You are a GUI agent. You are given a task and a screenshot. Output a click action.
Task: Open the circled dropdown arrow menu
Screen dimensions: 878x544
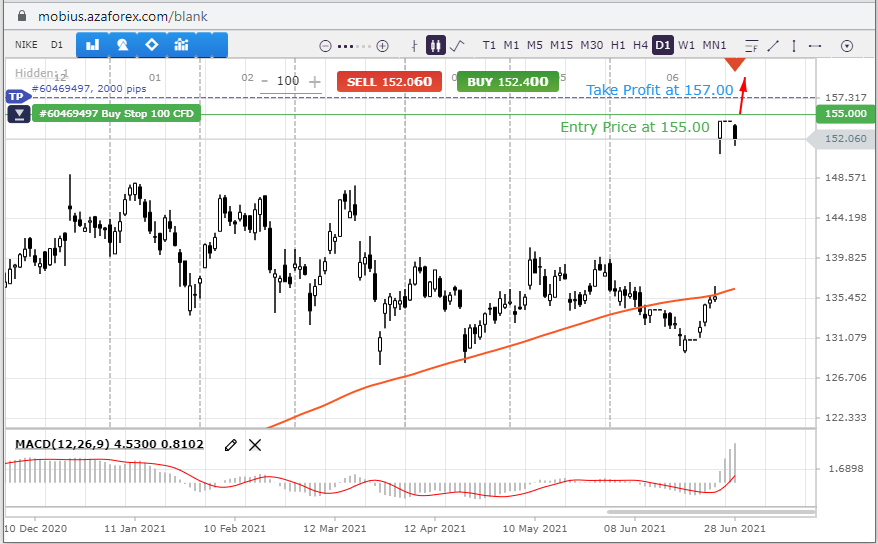[x=847, y=46]
